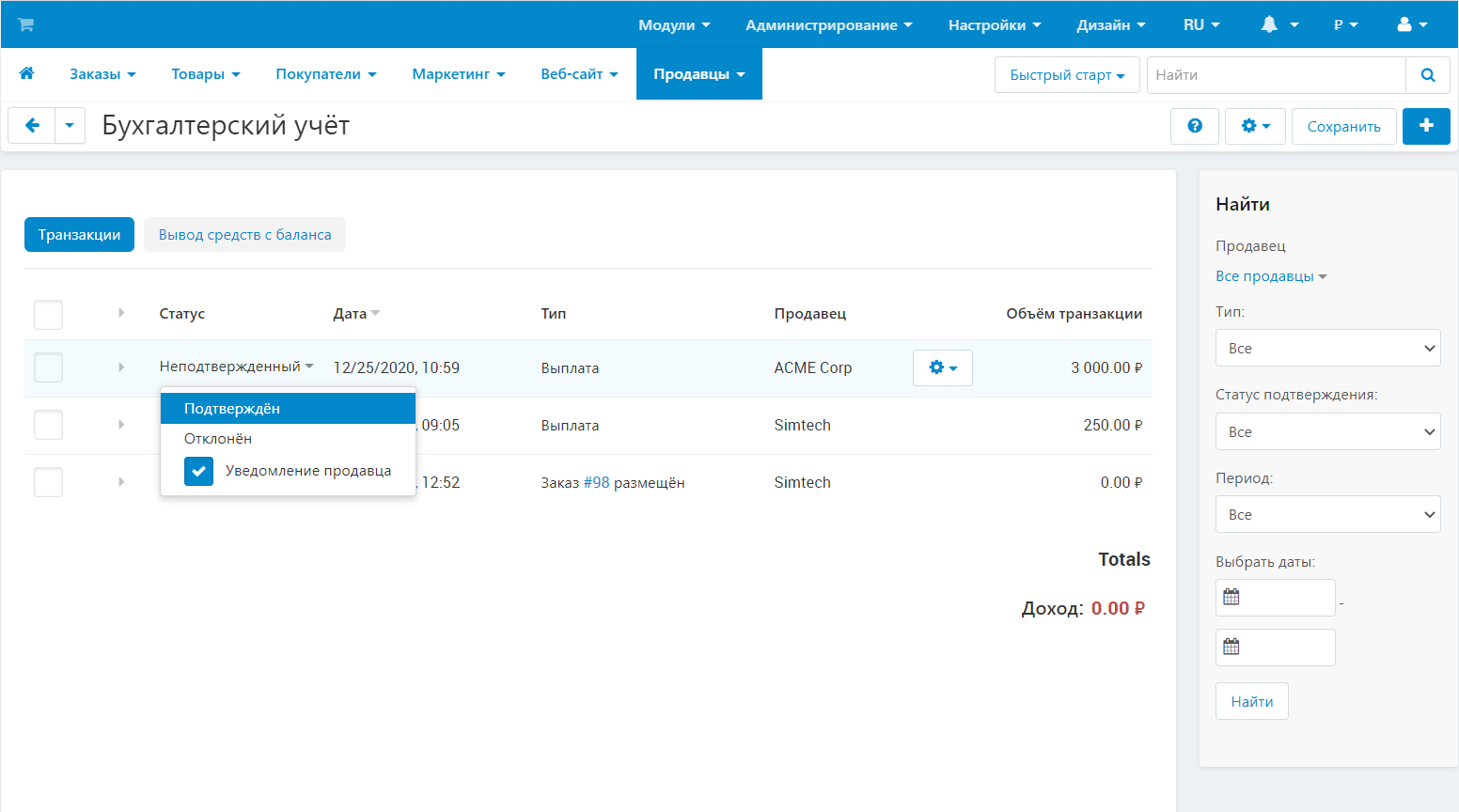Choose Подтверждён in status menu
Screen dimensions: 1459x812
232,409
